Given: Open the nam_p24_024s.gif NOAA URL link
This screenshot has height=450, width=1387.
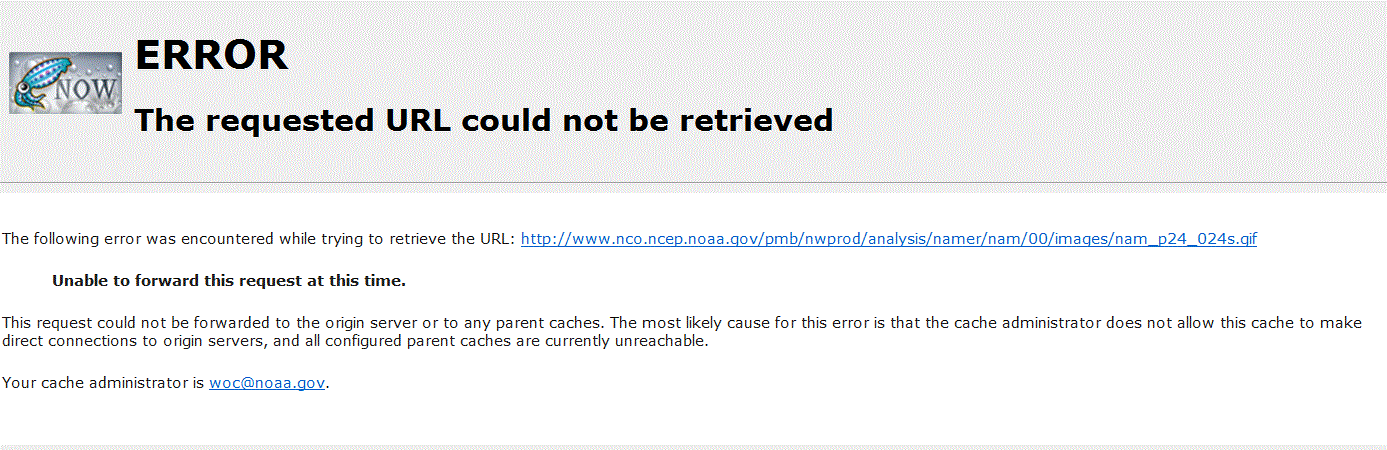Looking at the screenshot, I should (889, 239).
